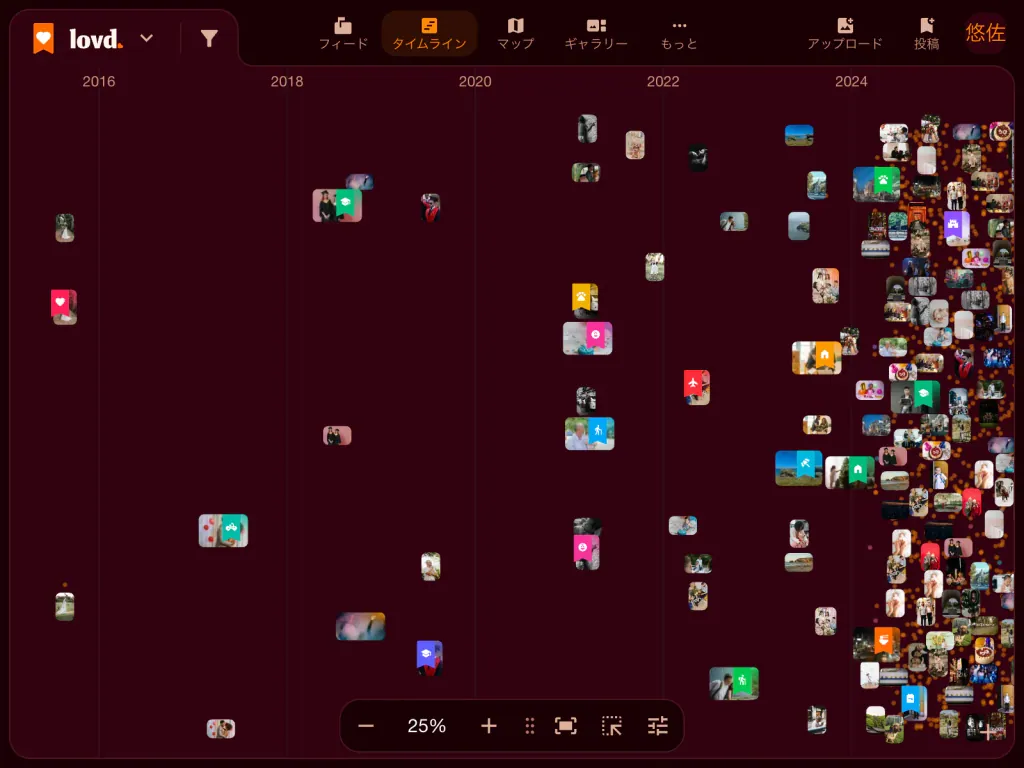Click the 投稿 button
This screenshot has width=1024, height=768.
pos(926,34)
